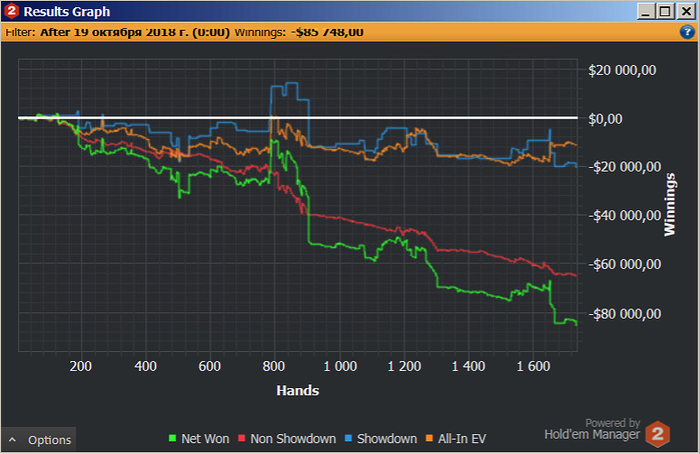Toggle the All-In EV line label
Viewport: 700px width, 454px height.
click(x=462, y=439)
